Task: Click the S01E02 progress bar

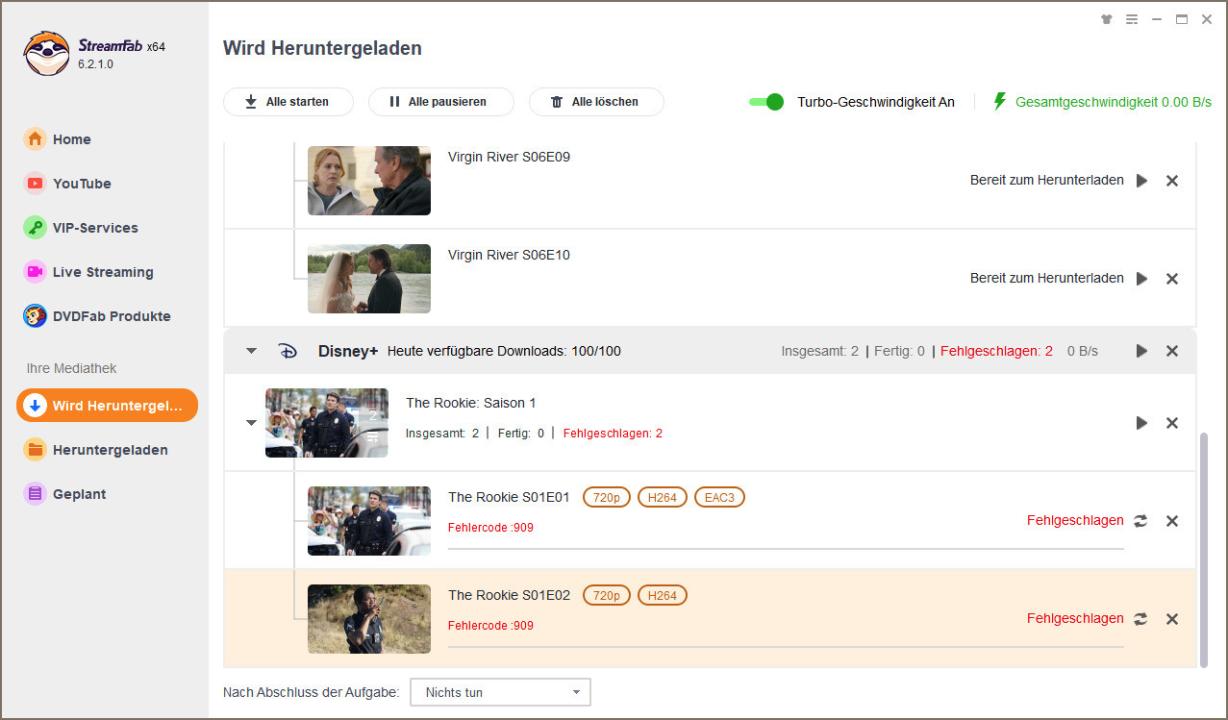Action: [786, 646]
